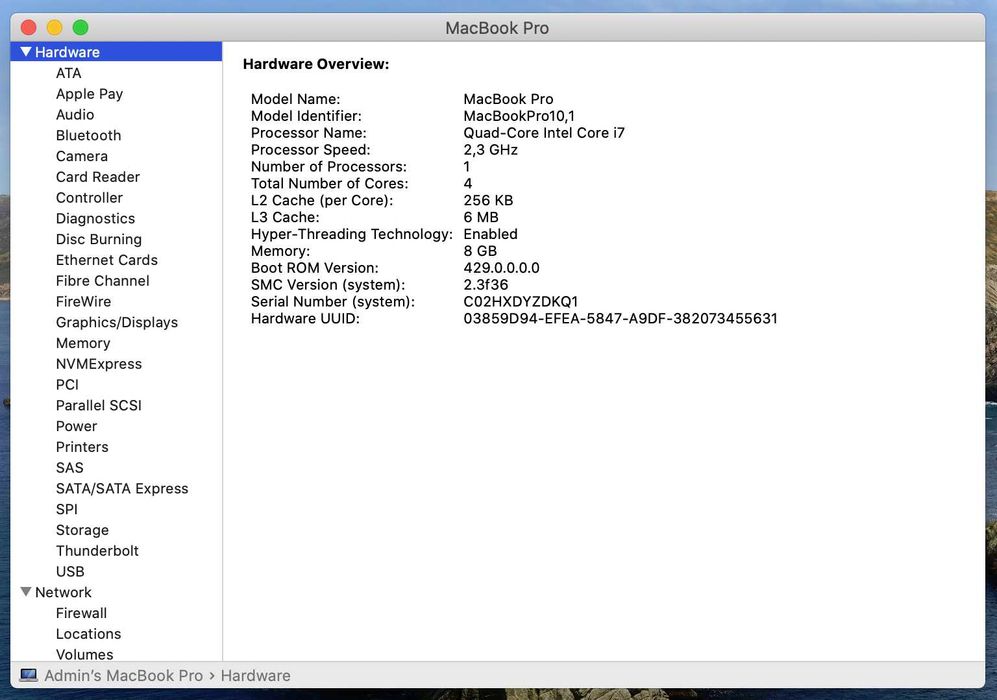Click Quad-Core Intel Core i7 value
The width and height of the screenshot is (997, 700).
point(544,133)
